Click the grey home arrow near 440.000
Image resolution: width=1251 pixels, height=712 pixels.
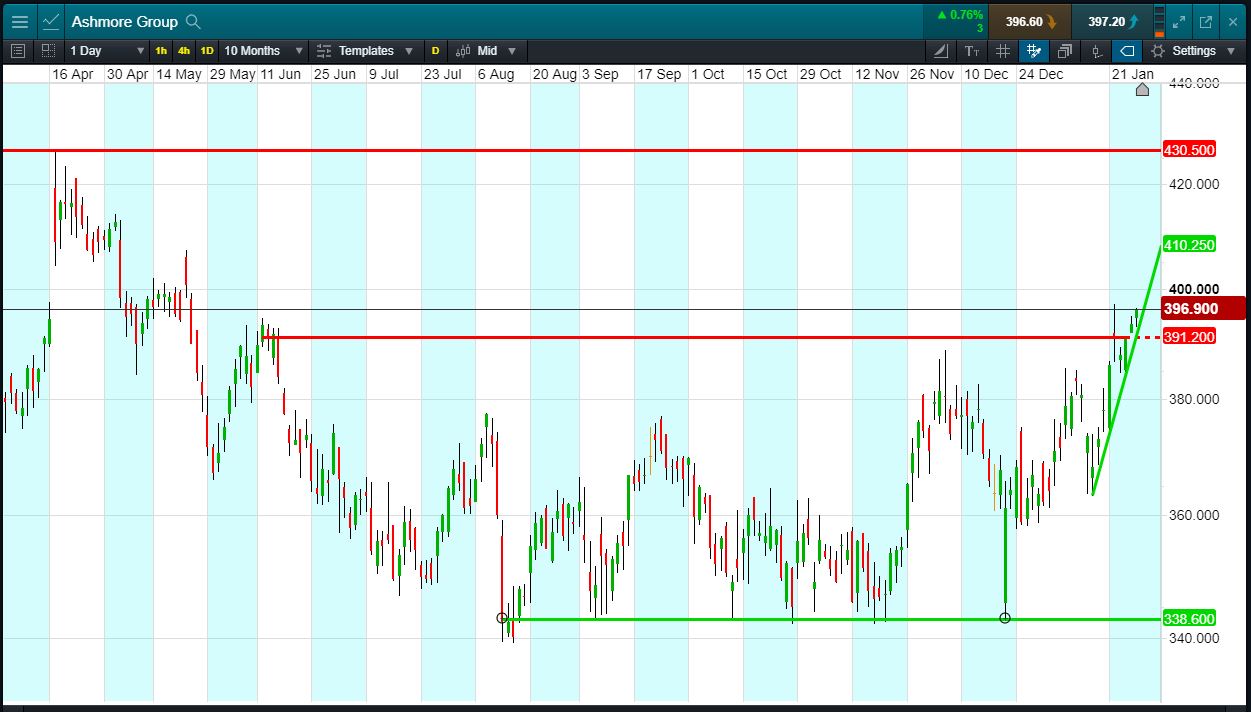tap(1143, 89)
